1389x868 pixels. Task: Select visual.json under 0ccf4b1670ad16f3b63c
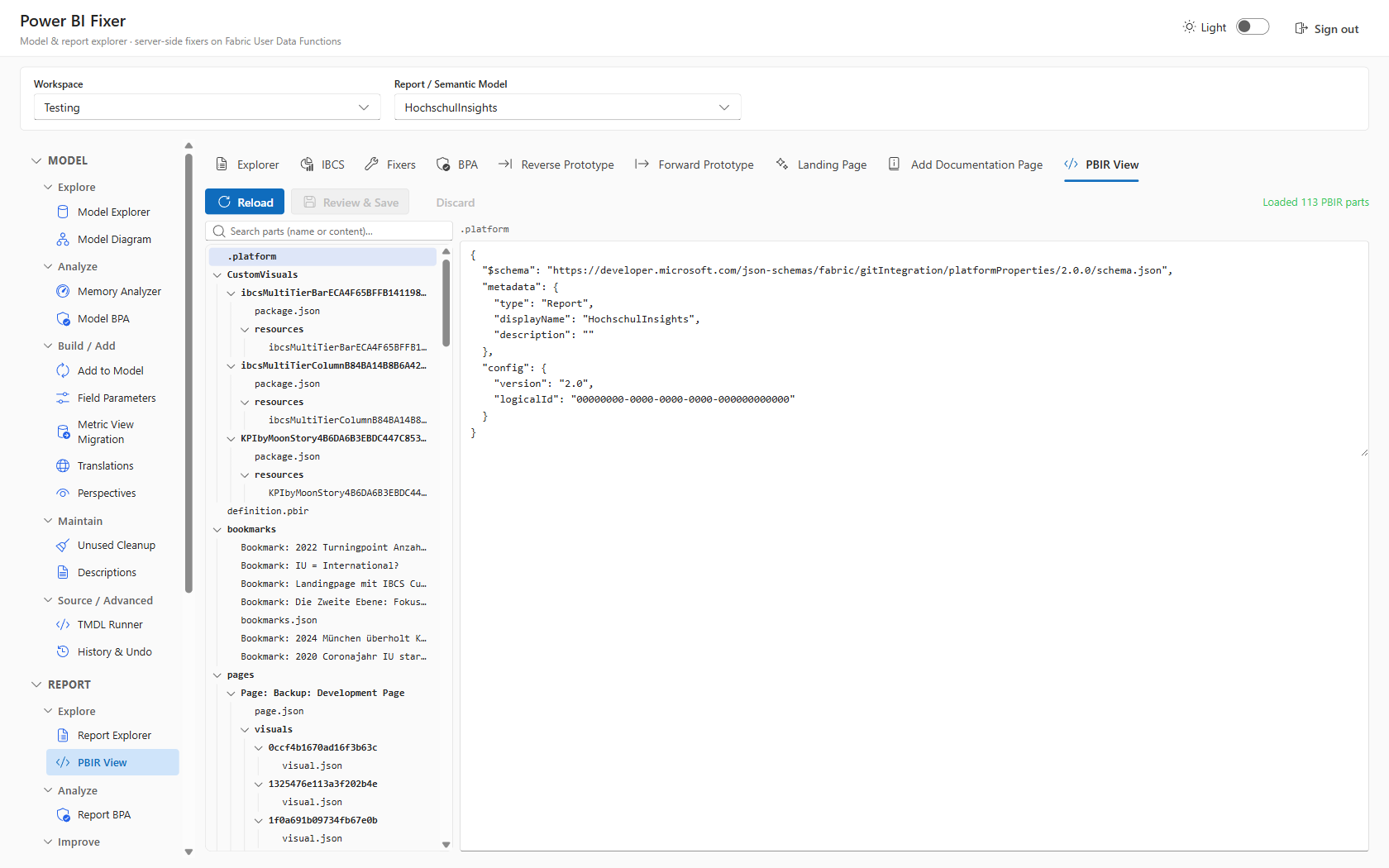point(312,765)
